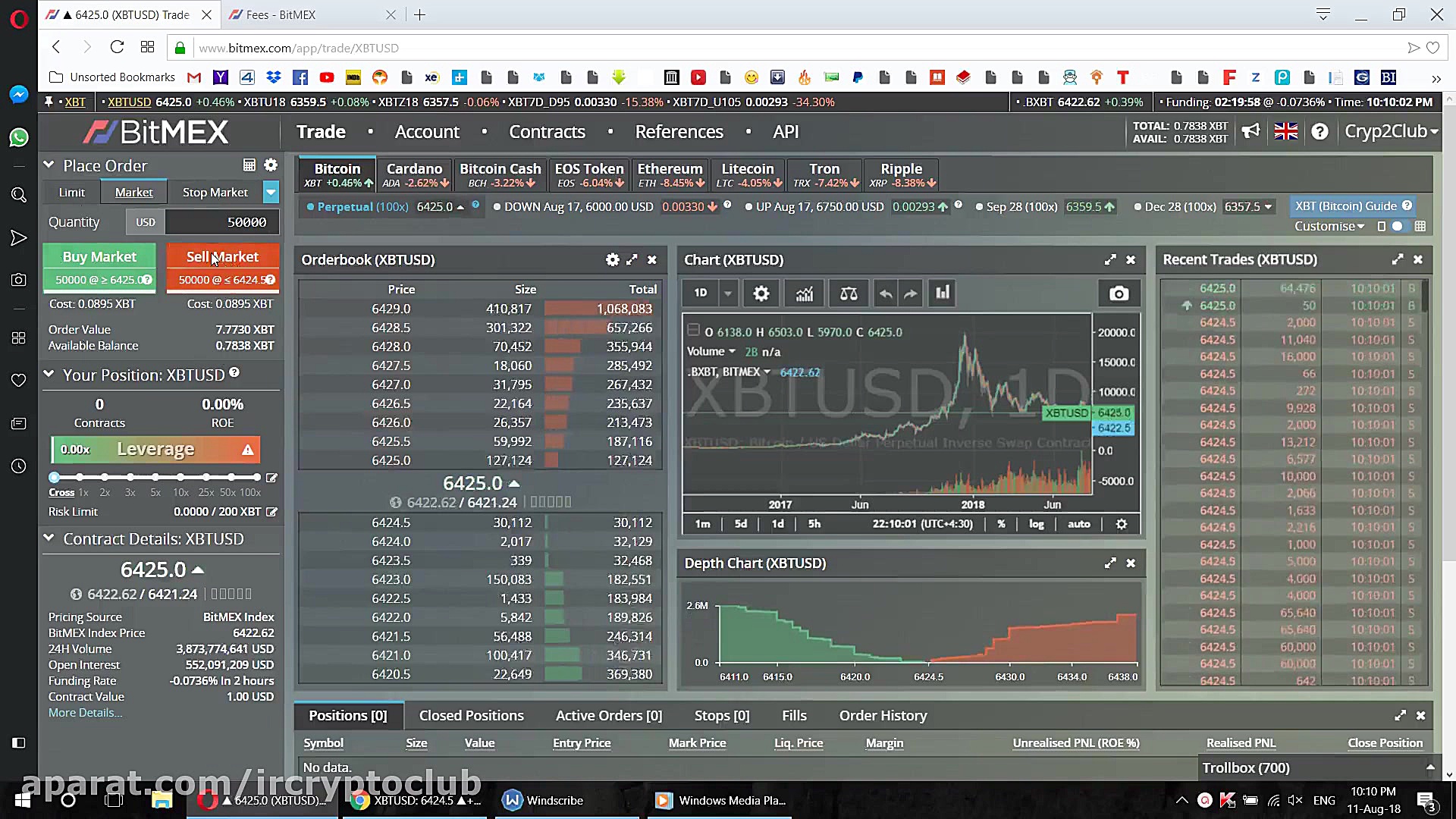Image resolution: width=1456 pixels, height=819 pixels.
Task: Switch to Stop Market tab
Action: 215,193
